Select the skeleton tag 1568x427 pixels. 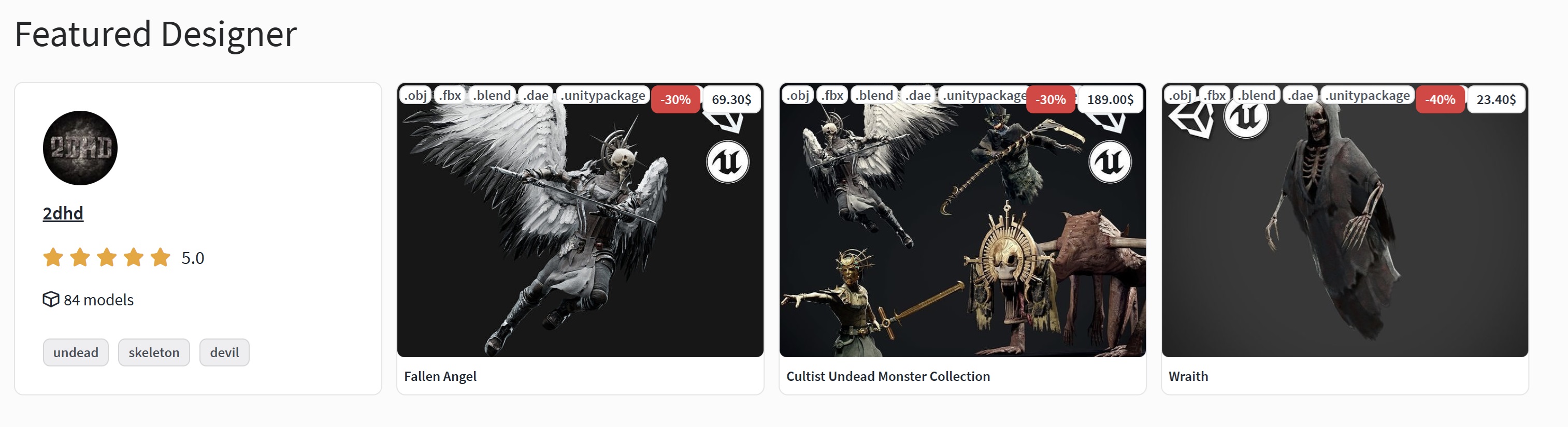pyautogui.click(x=154, y=352)
